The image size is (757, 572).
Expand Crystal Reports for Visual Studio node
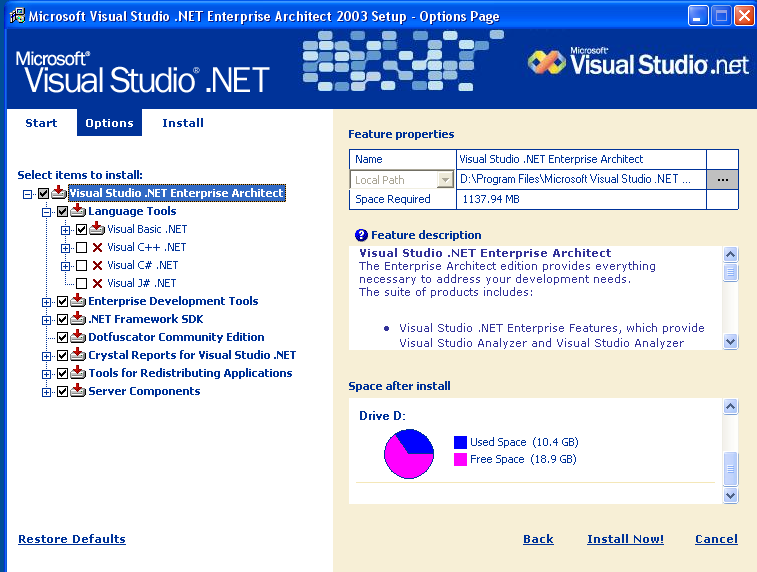pyautogui.click(x=46, y=356)
